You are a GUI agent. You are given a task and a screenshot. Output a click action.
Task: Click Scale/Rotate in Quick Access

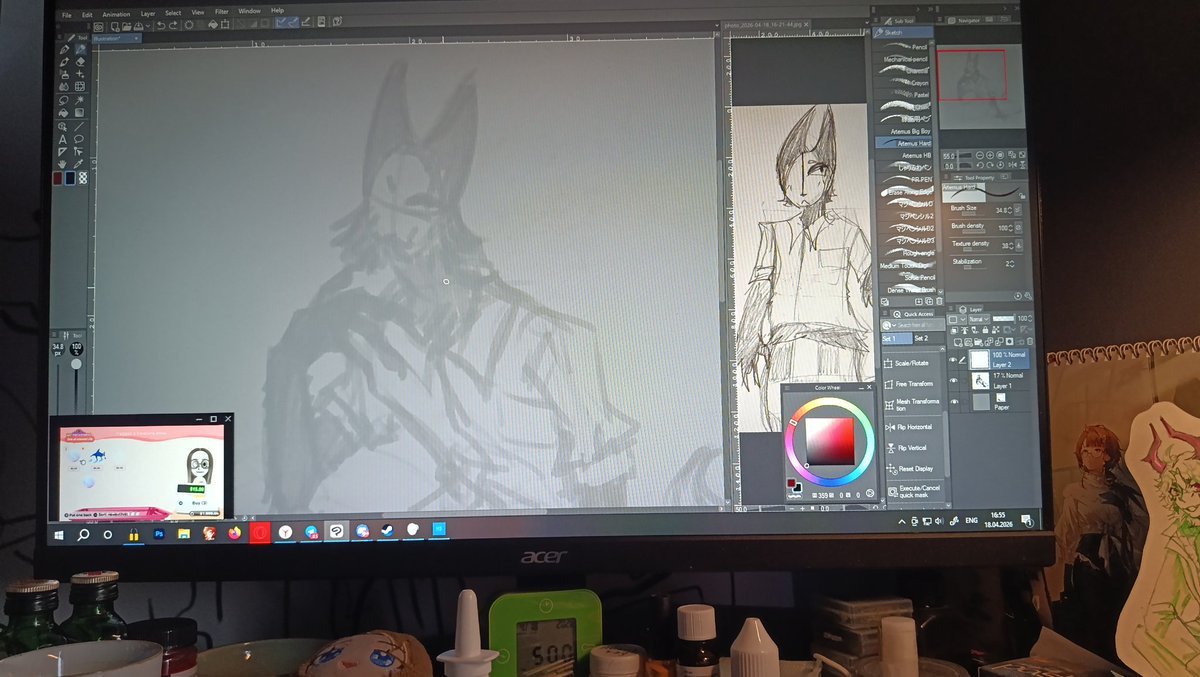[906, 363]
